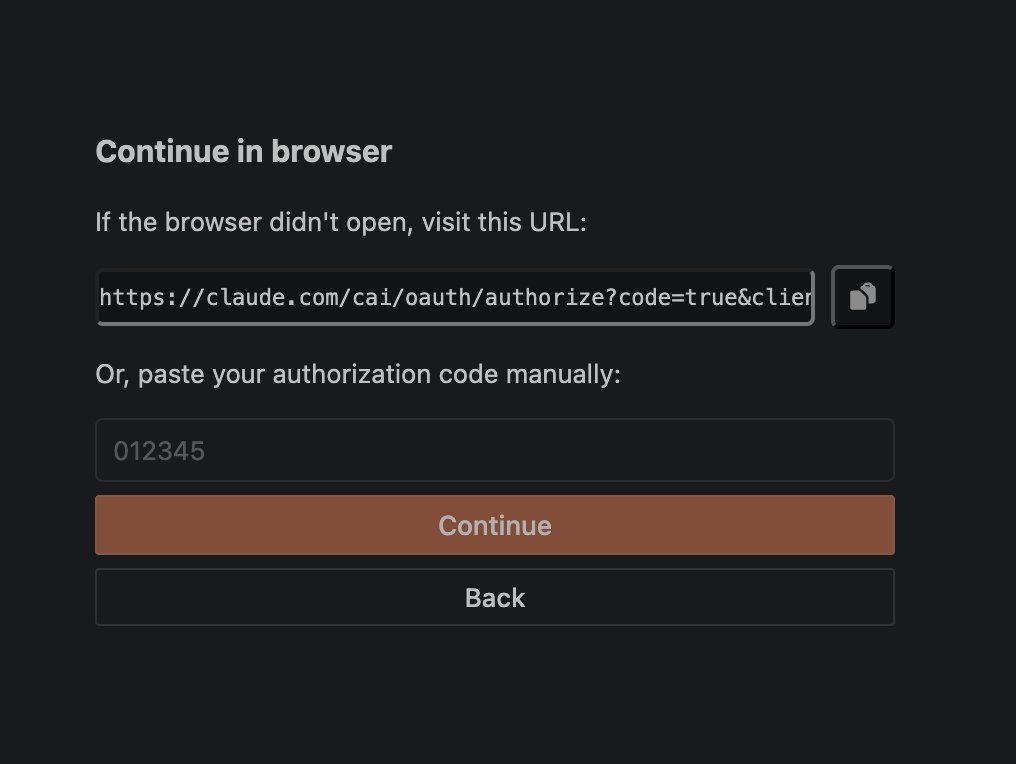Click the orange Continue button
Viewport: 1016px width, 764px height.
tap(495, 525)
